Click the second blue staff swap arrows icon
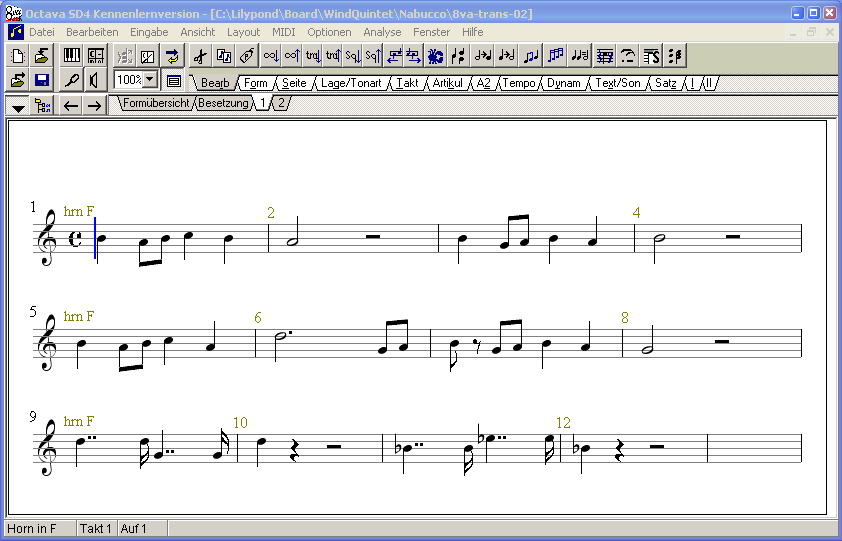This screenshot has height=541, width=842. pyautogui.click(x=413, y=56)
